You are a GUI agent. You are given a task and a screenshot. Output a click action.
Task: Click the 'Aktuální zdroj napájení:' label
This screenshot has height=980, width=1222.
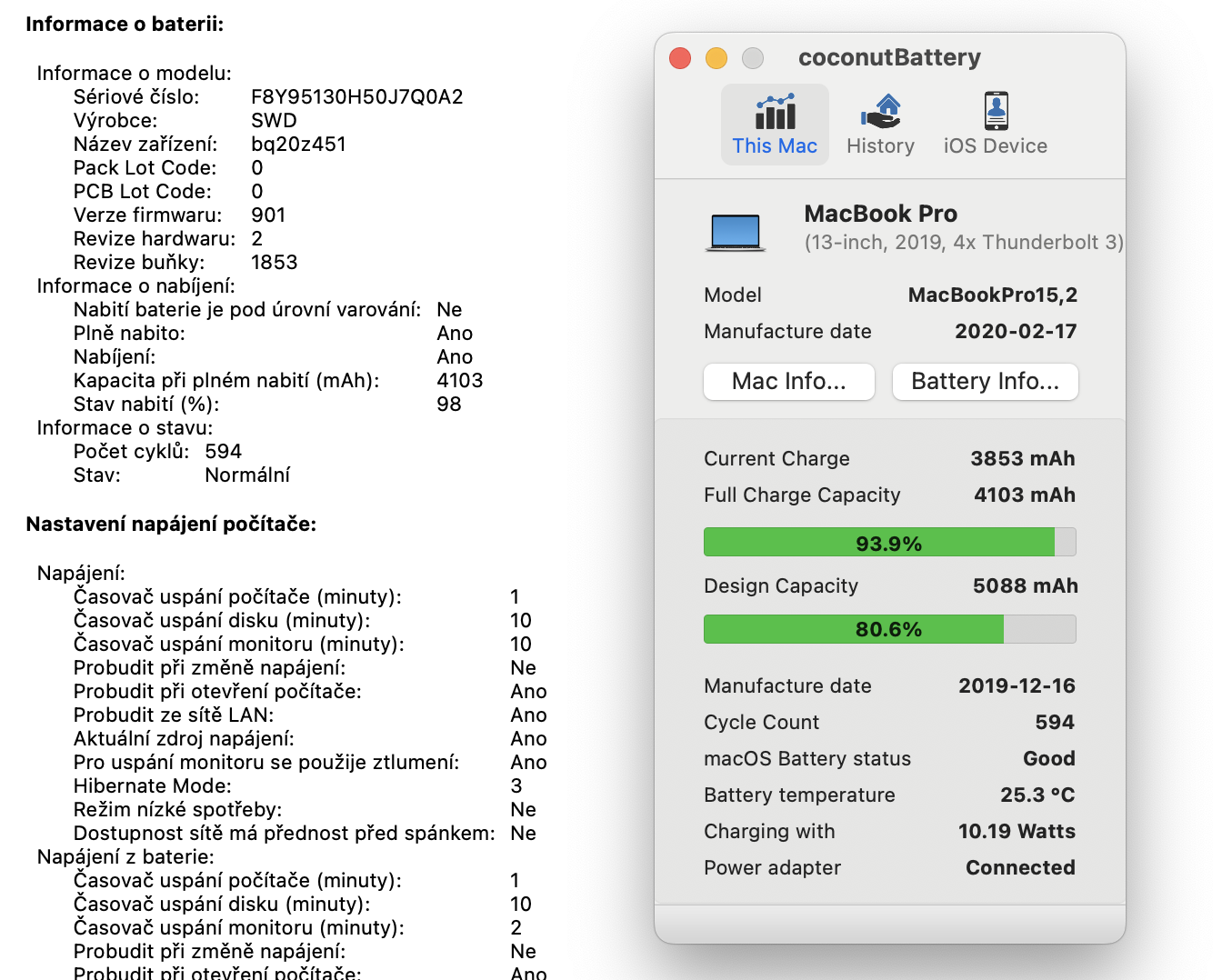click(184, 739)
